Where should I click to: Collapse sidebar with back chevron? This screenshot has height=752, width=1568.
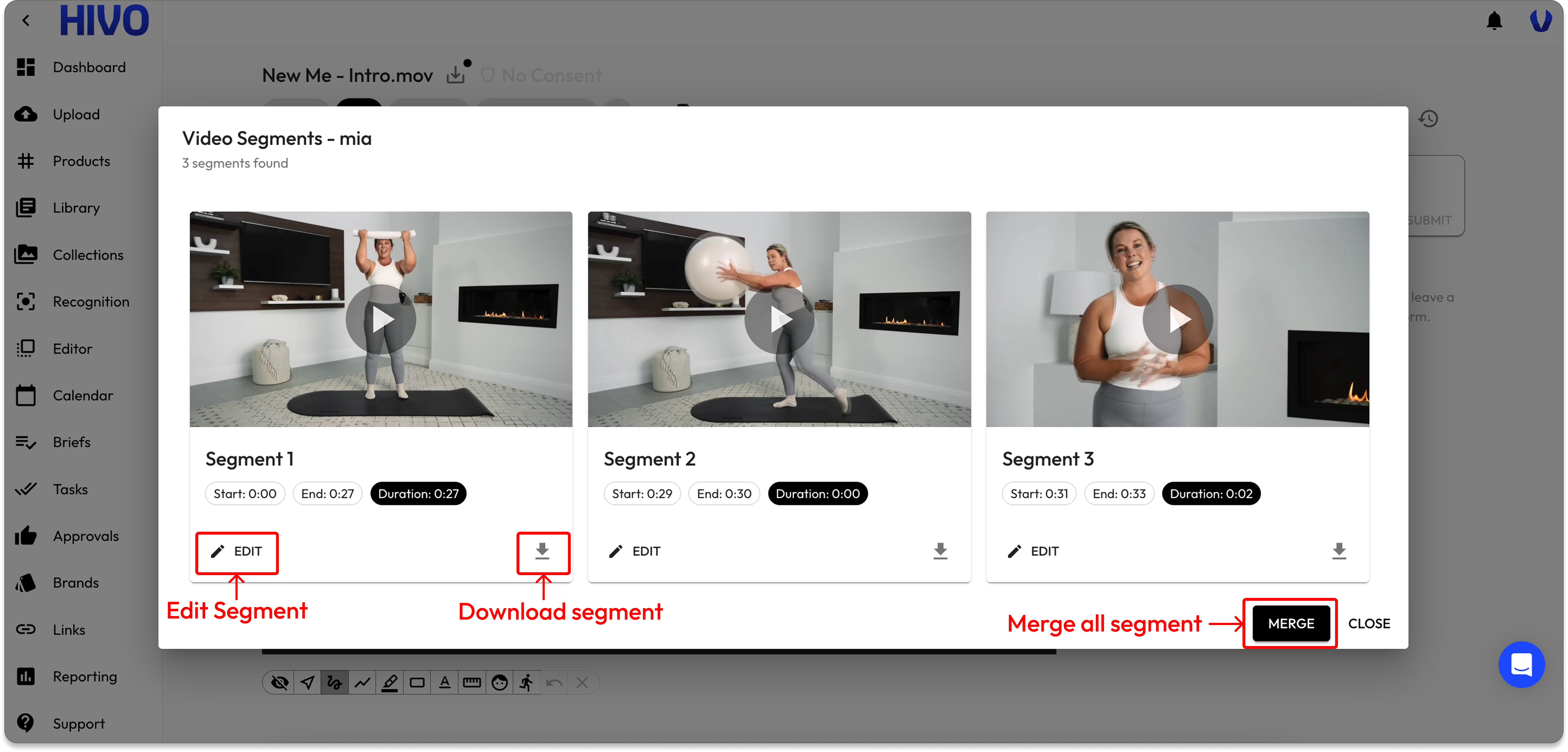(26, 21)
